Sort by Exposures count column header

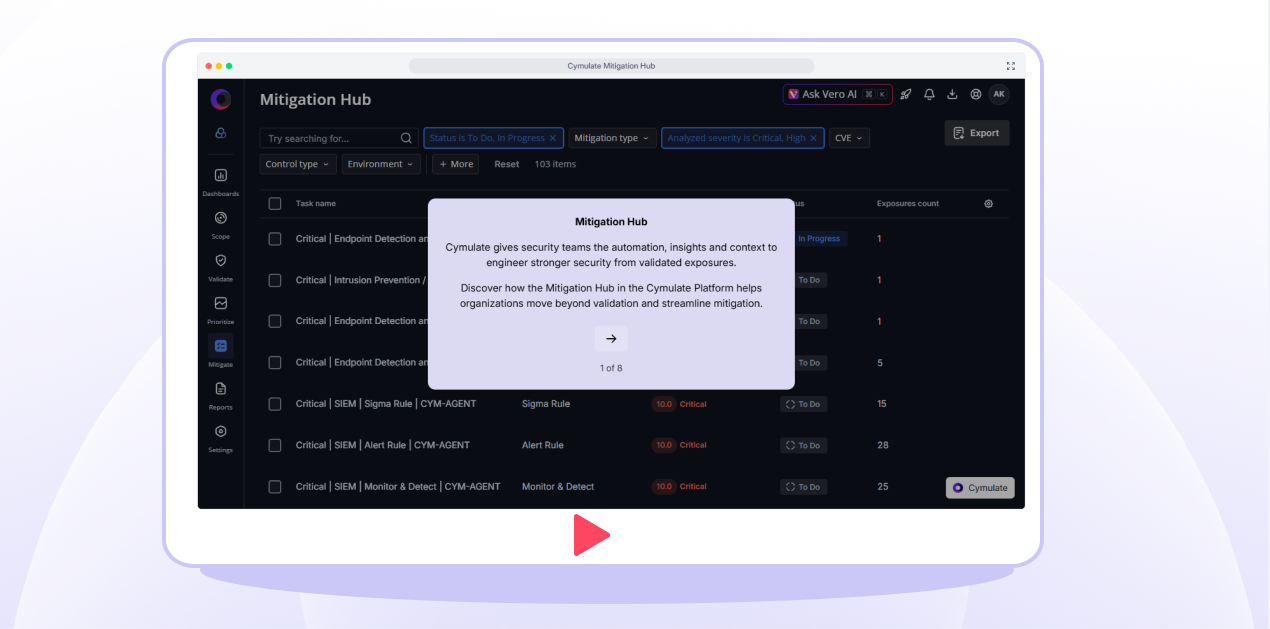[x=908, y=203]
